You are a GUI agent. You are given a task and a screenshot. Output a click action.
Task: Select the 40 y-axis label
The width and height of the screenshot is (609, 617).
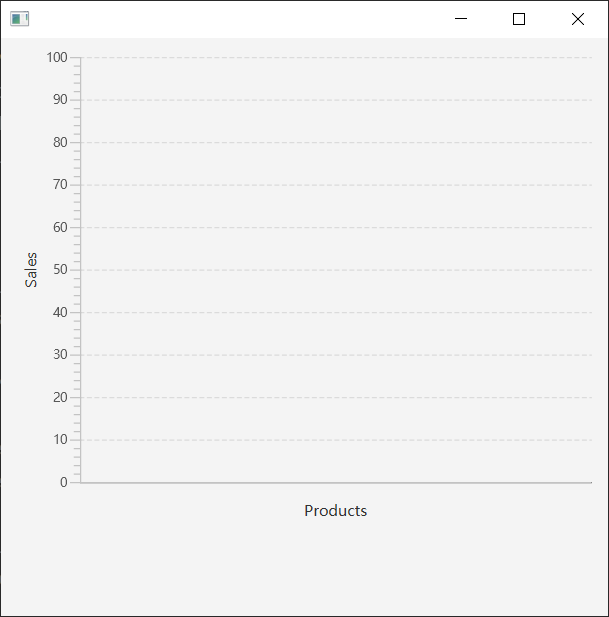click(x=59, y=312)
